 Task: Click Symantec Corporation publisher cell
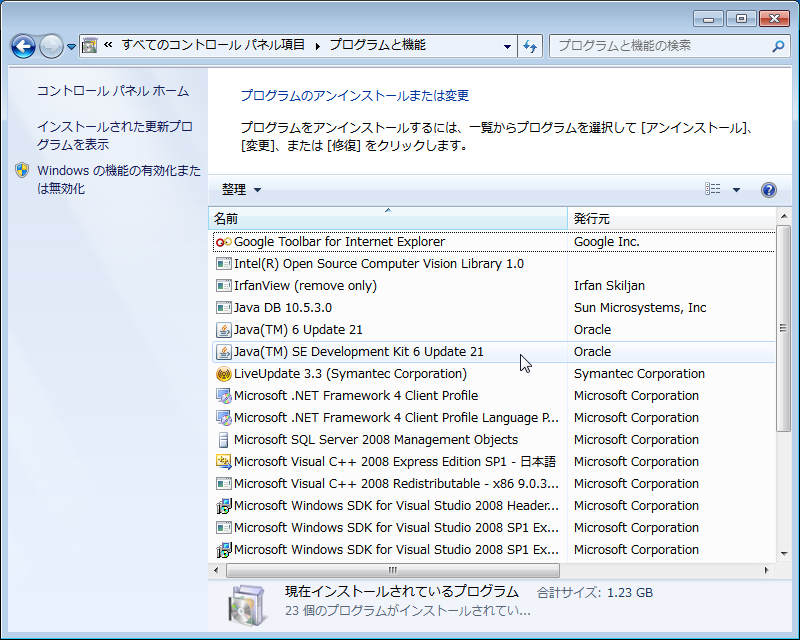[x=639, y=374]
